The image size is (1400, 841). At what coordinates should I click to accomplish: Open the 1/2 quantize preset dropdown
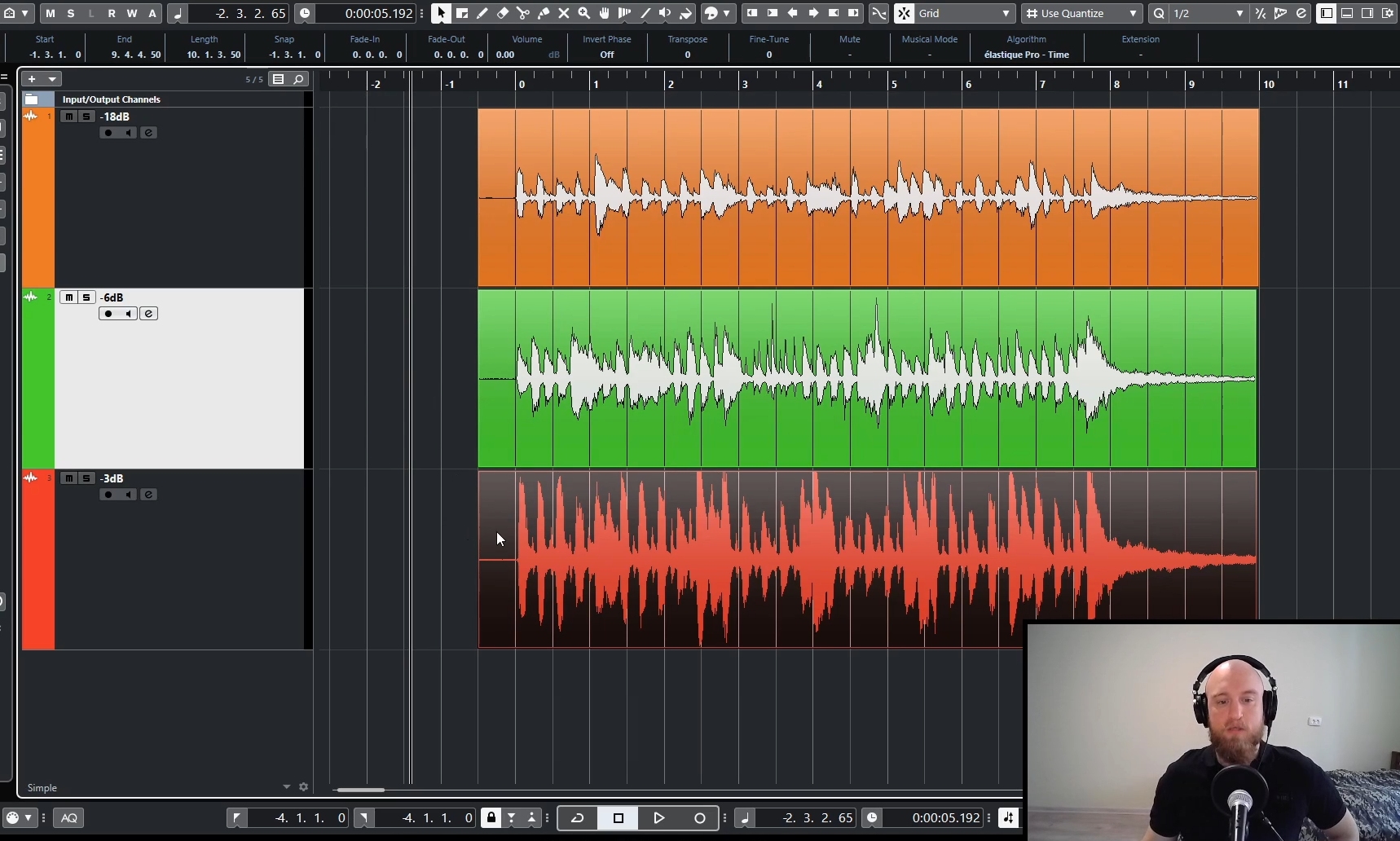tap(1208, 13)
